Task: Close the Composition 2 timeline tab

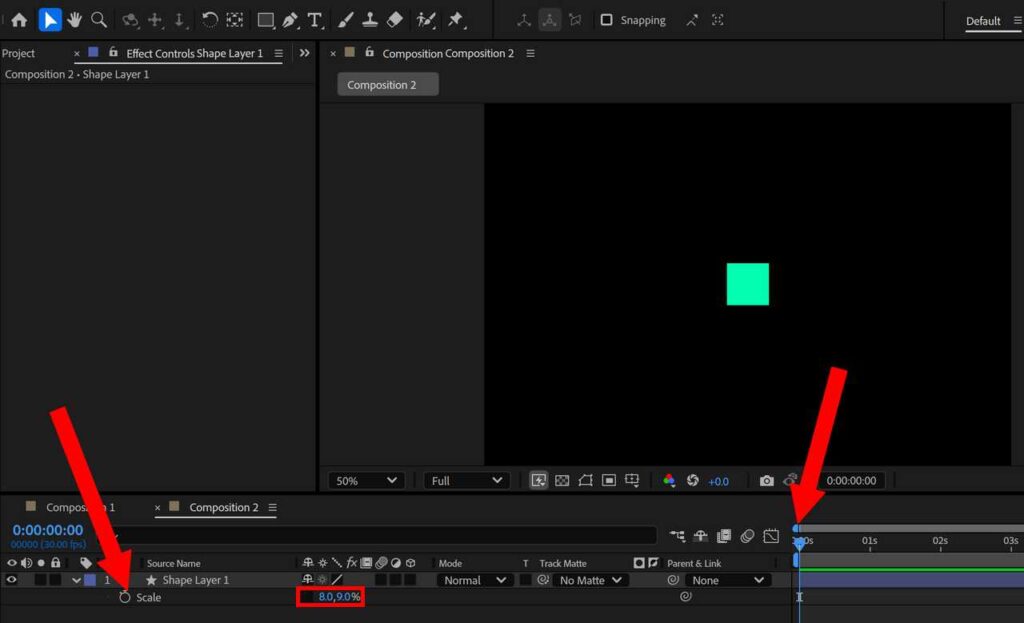Action: point(157,507)
